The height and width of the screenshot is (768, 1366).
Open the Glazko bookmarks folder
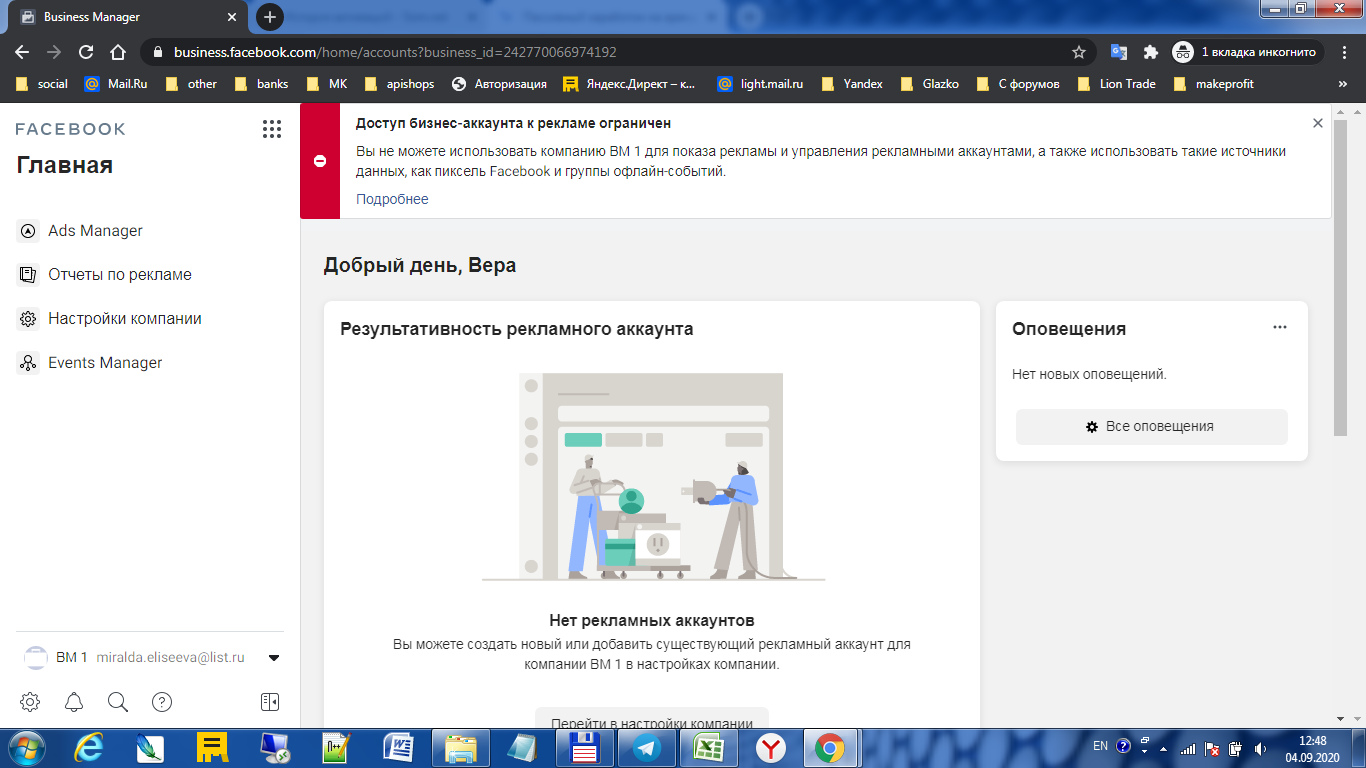[930, 84]
